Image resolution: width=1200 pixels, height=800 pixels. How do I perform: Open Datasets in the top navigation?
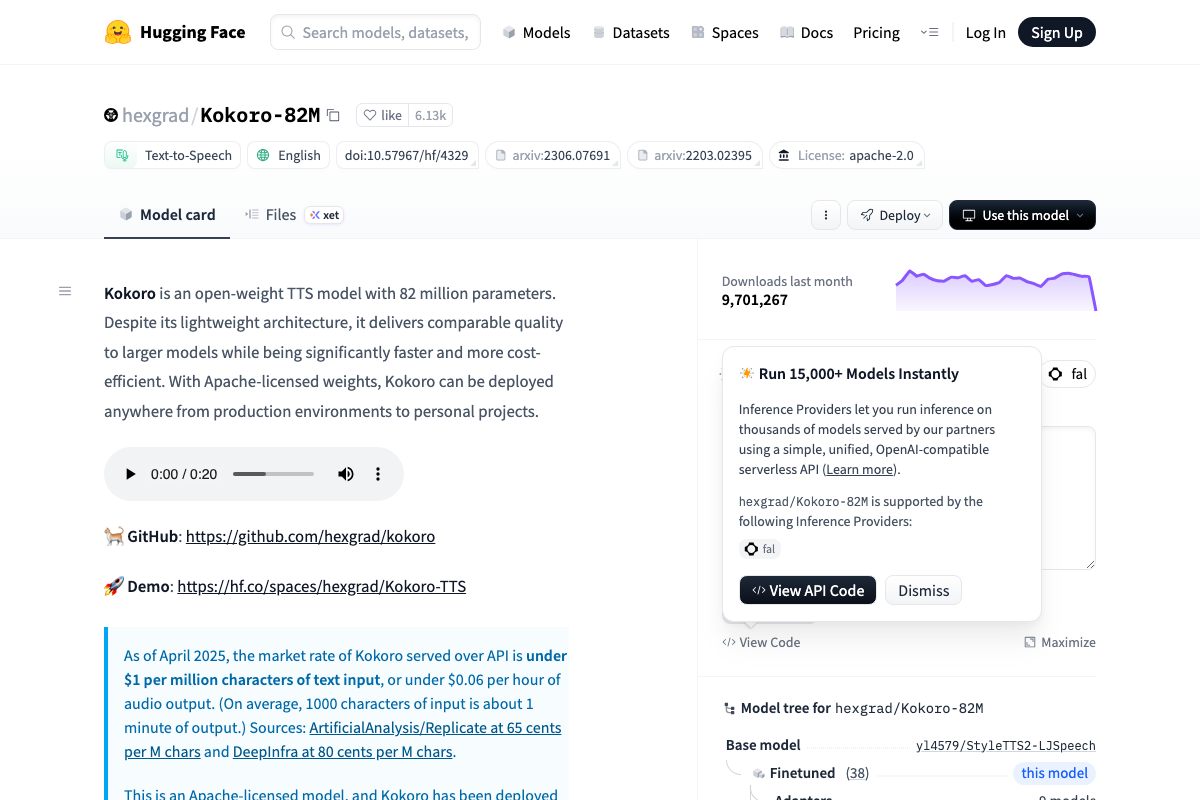pyautogui.click(x=631, y=33)
